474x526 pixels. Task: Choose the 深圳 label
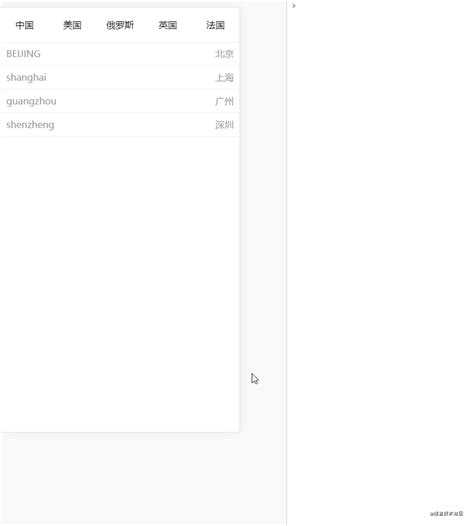[x=224, y=125]
